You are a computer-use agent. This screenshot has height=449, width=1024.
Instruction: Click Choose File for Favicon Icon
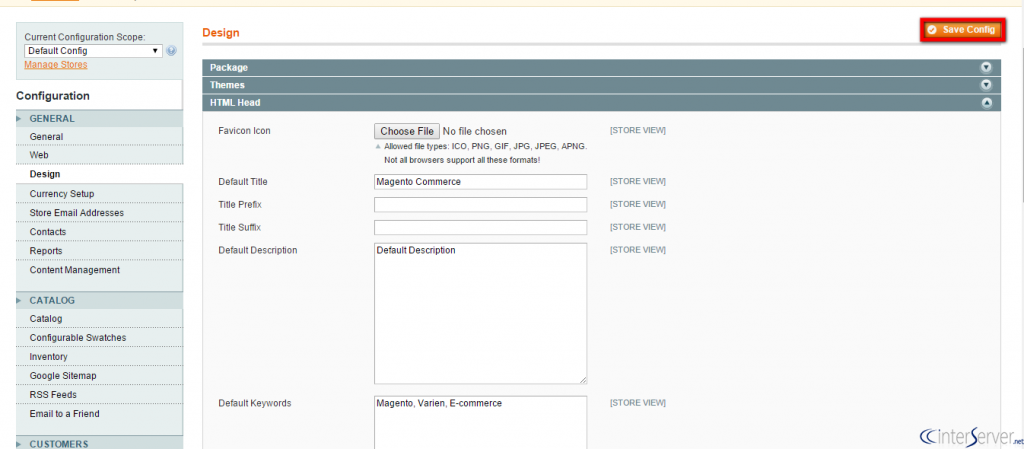(407, 131)
